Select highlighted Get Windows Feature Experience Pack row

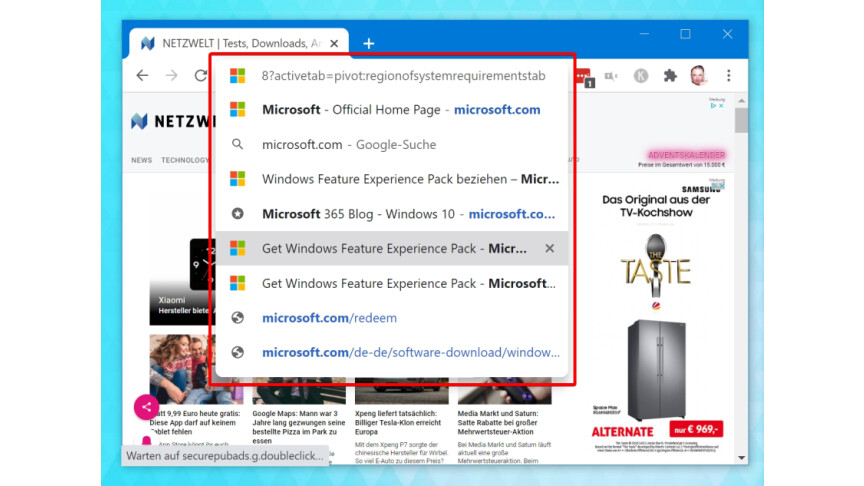pos(392,249)
